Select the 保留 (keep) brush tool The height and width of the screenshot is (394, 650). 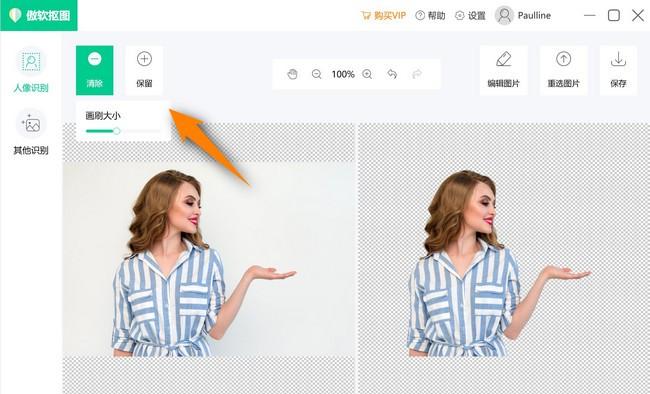(x=144, y=70)
